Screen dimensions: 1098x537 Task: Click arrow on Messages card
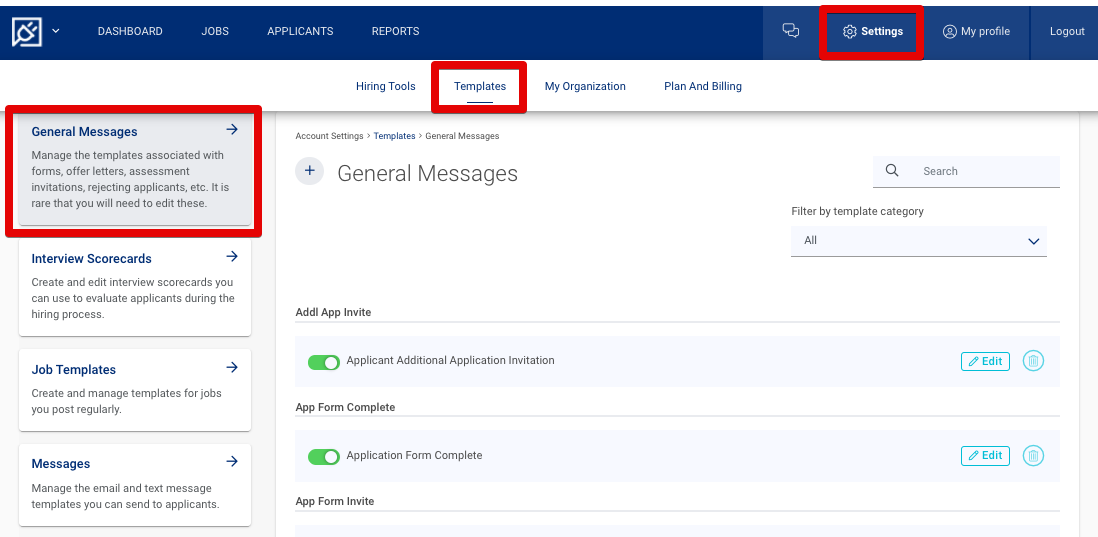point(232,462)
